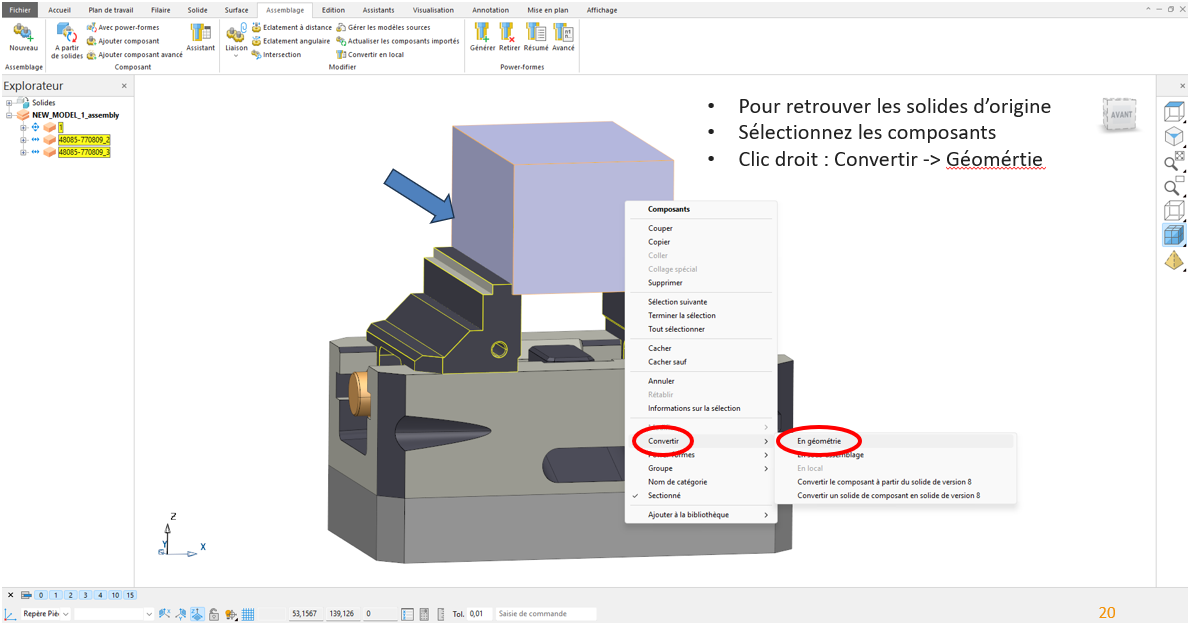This screenshot has height=623, width=1189.
Task: Open the Fichier menu
Action: [x=20, y=10]
